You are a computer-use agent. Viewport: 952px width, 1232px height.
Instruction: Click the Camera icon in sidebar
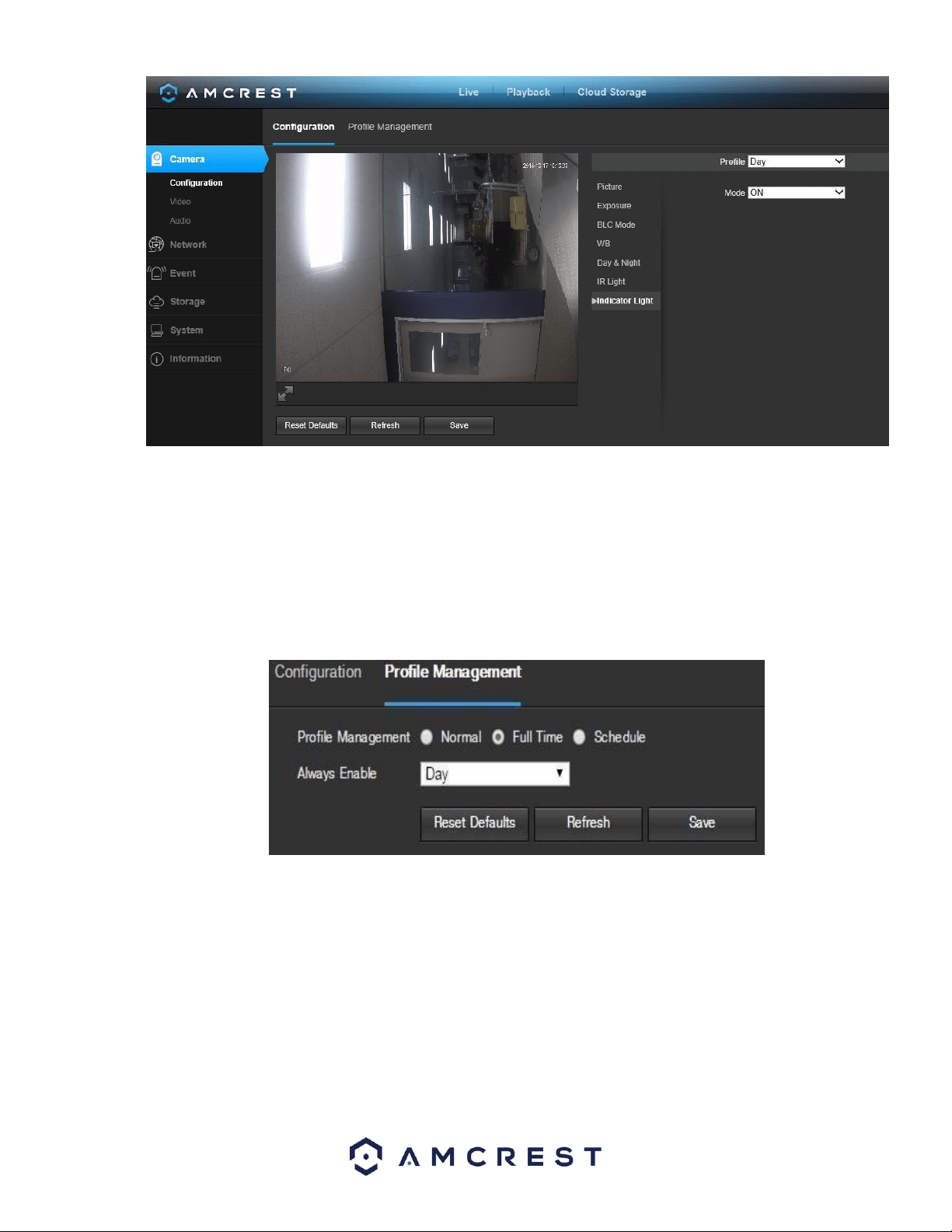point(156,159)
